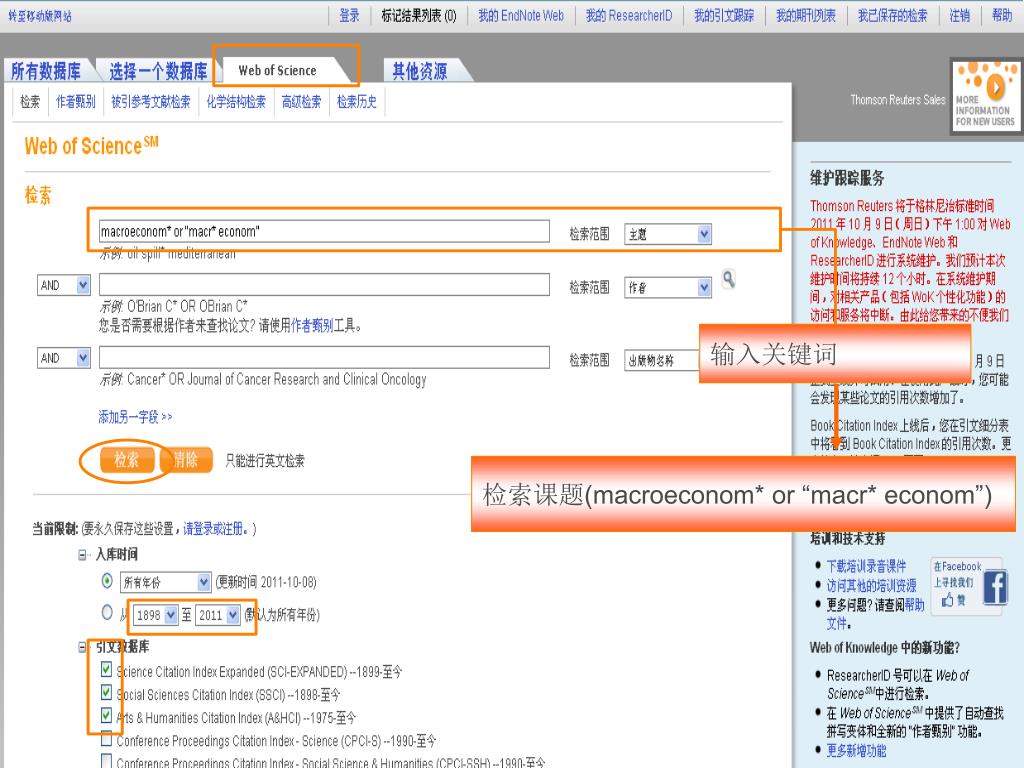Open Marked List (0) in top bar
1024x768 pixels.
[x=419, y=16]
